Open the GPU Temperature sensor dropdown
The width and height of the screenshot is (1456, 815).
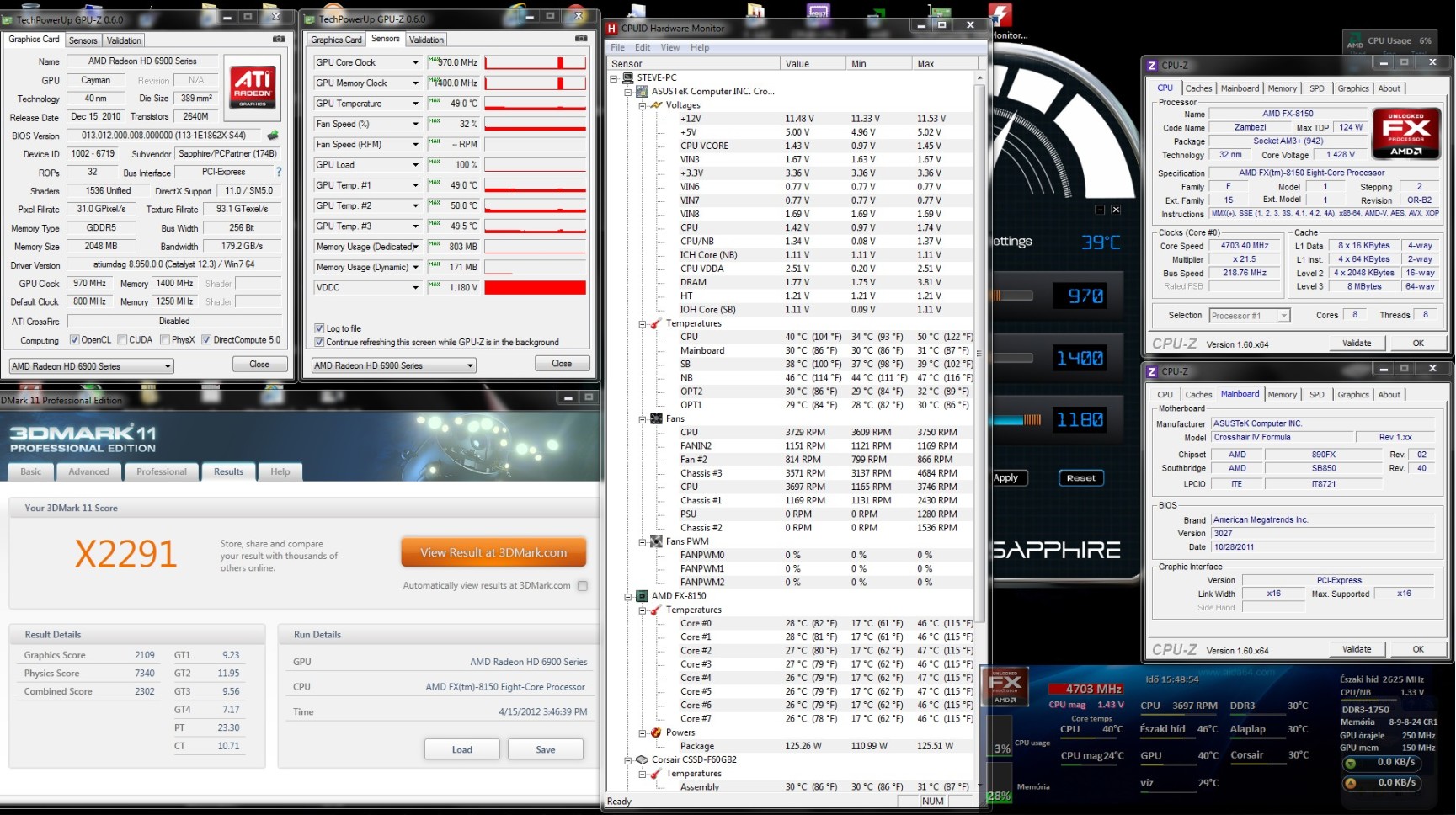pyautogui.click(x=415, y=104)
